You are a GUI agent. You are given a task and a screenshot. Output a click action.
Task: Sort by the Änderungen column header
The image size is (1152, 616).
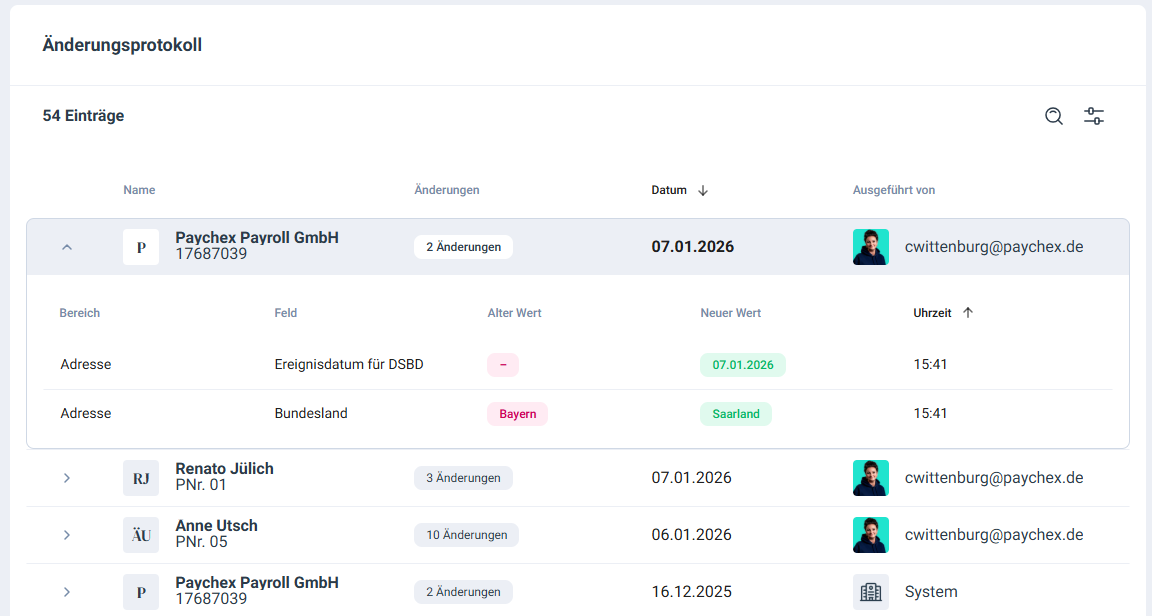[446, 190]
